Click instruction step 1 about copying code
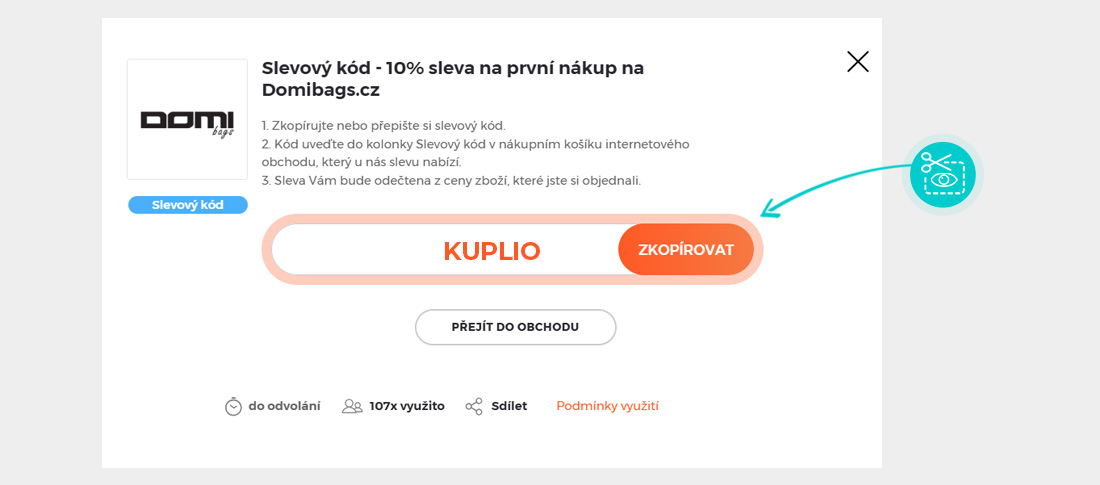Image resolution: width=1100 pixels, height=485 pixels. click(384, 125)
